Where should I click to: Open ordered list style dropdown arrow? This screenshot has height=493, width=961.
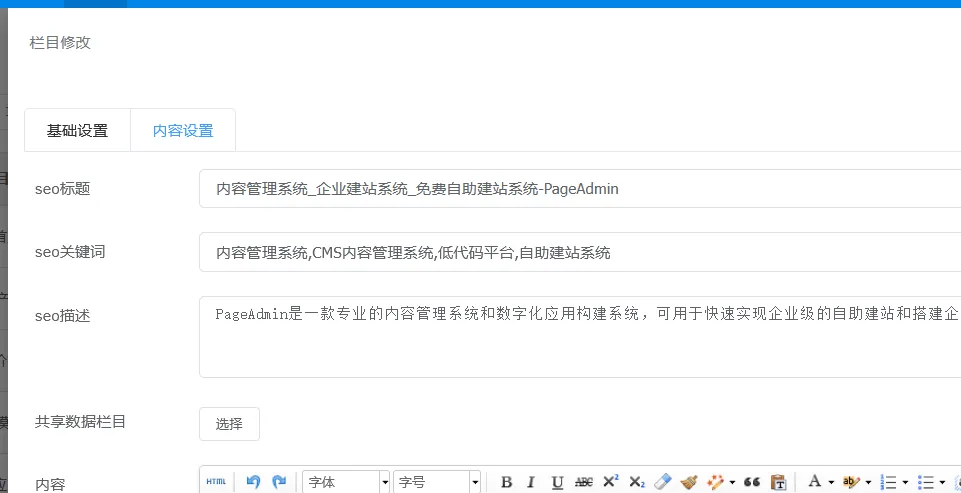click(x=905, y=483)
